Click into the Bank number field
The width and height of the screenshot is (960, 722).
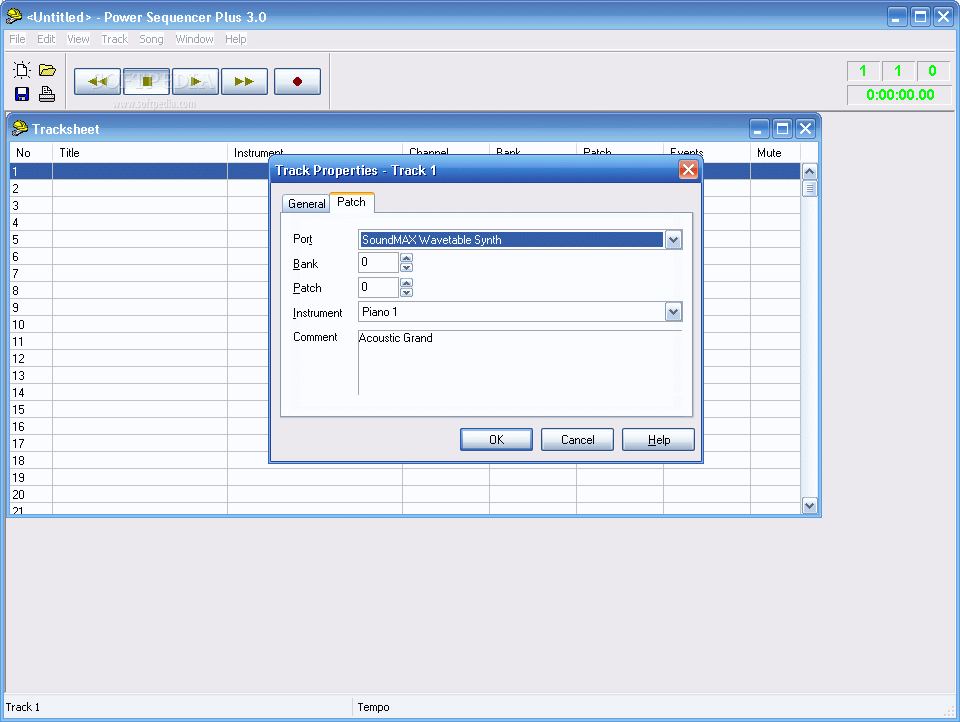(x=378, y=262)
